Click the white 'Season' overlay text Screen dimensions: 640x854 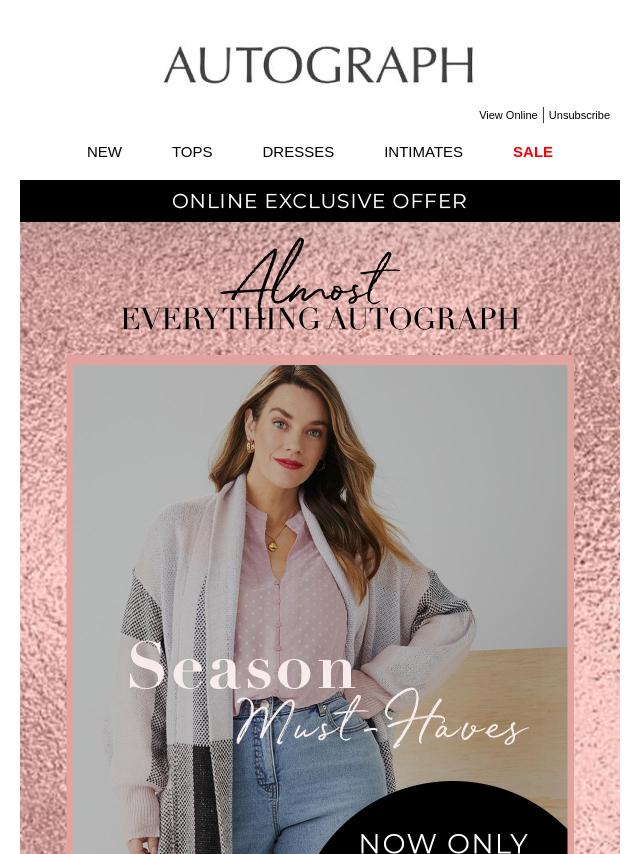tap(242, 667)
